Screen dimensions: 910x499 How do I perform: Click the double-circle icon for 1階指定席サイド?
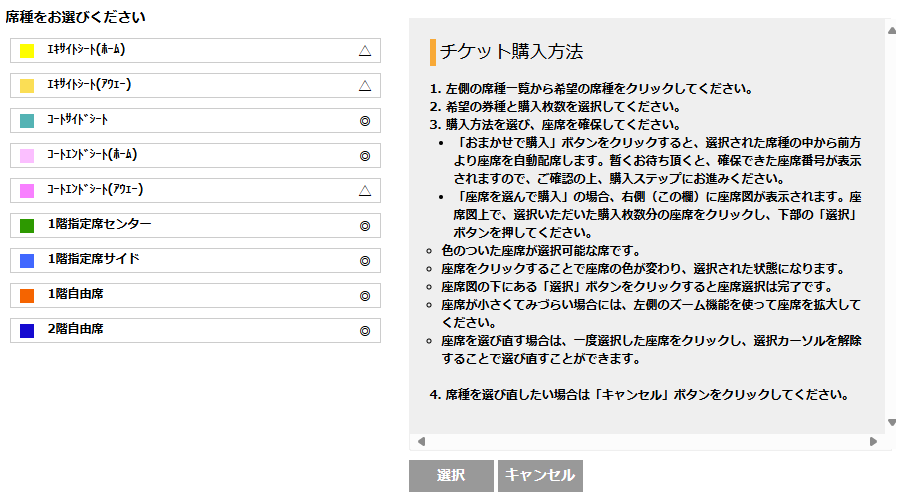point(365,260)
